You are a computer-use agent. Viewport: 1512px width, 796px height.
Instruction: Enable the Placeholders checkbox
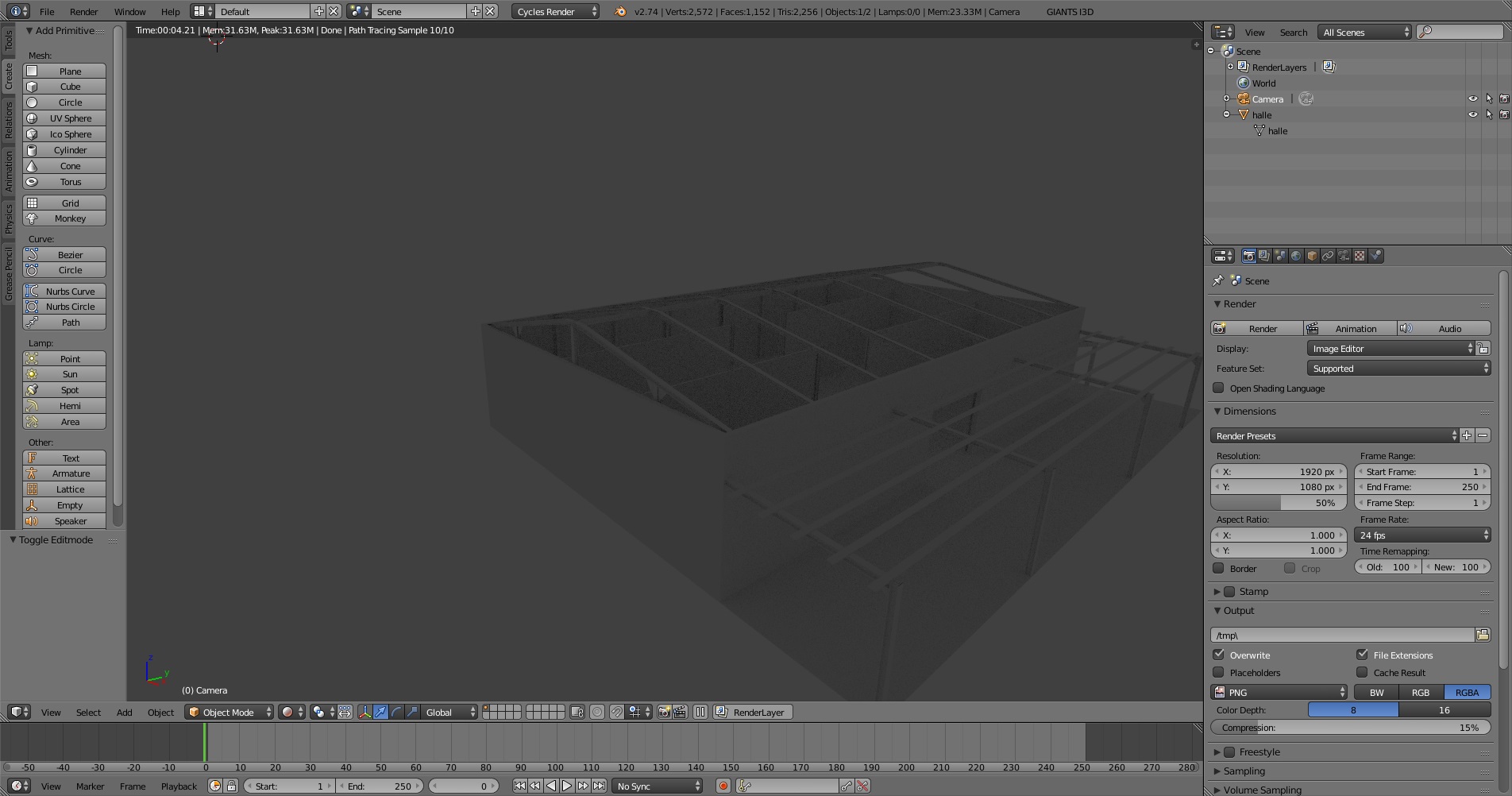click(x=1218, y=672)
